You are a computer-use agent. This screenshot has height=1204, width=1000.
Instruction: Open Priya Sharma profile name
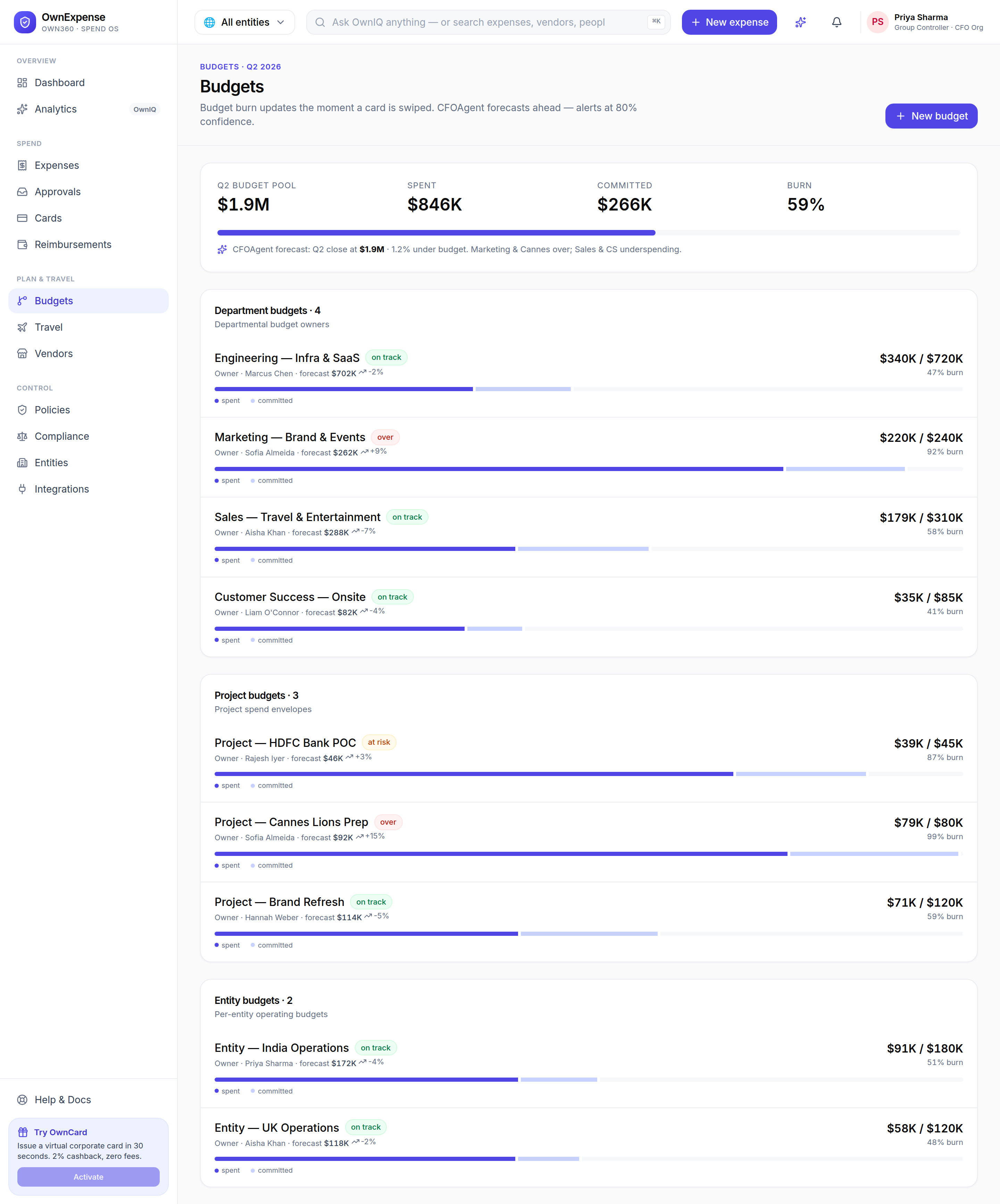920,17
